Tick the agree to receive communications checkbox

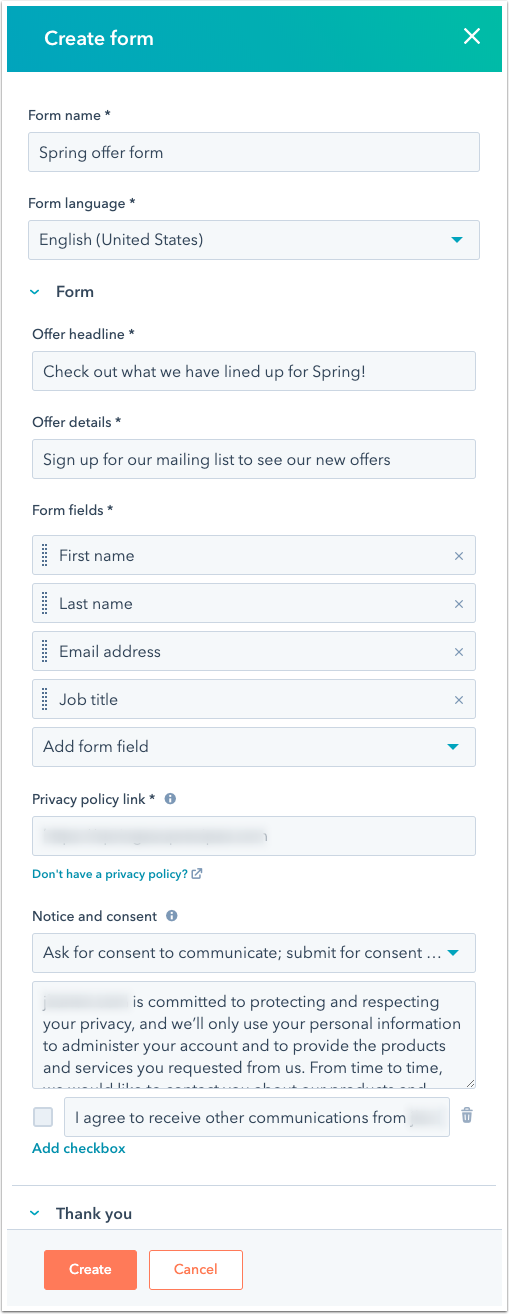43,1117
